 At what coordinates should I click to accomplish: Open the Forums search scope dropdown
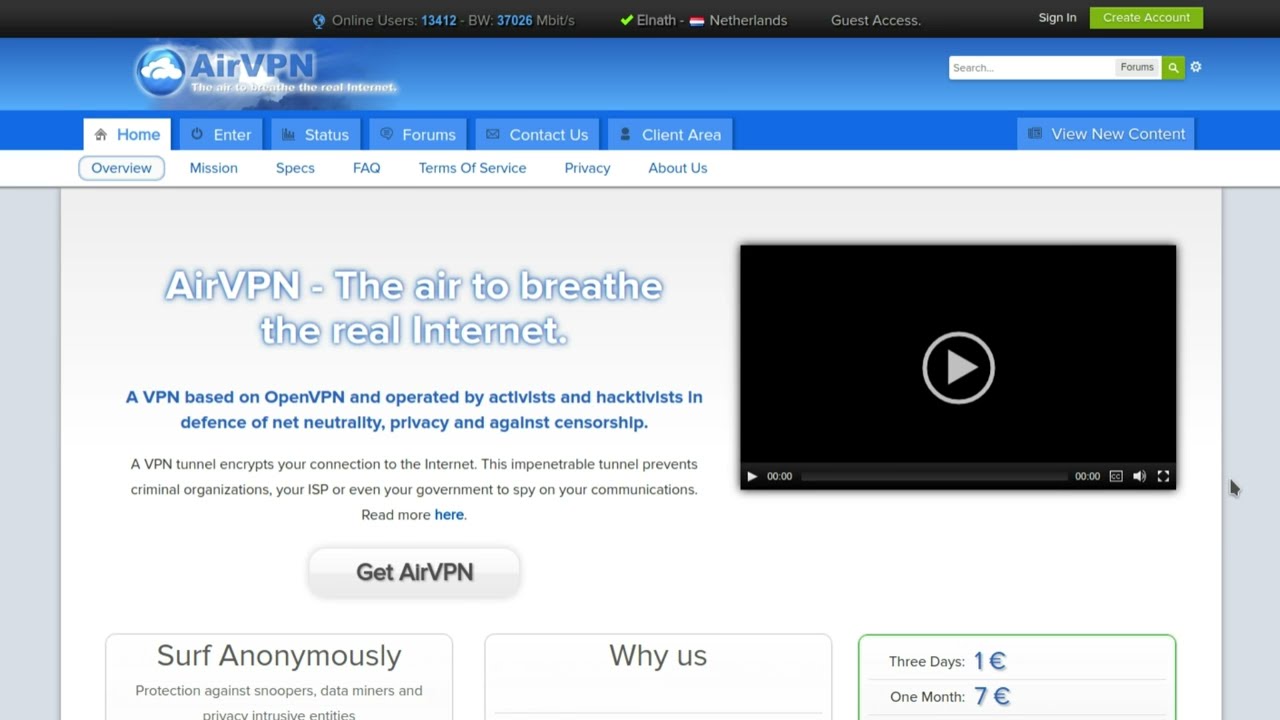point(1137,67)
